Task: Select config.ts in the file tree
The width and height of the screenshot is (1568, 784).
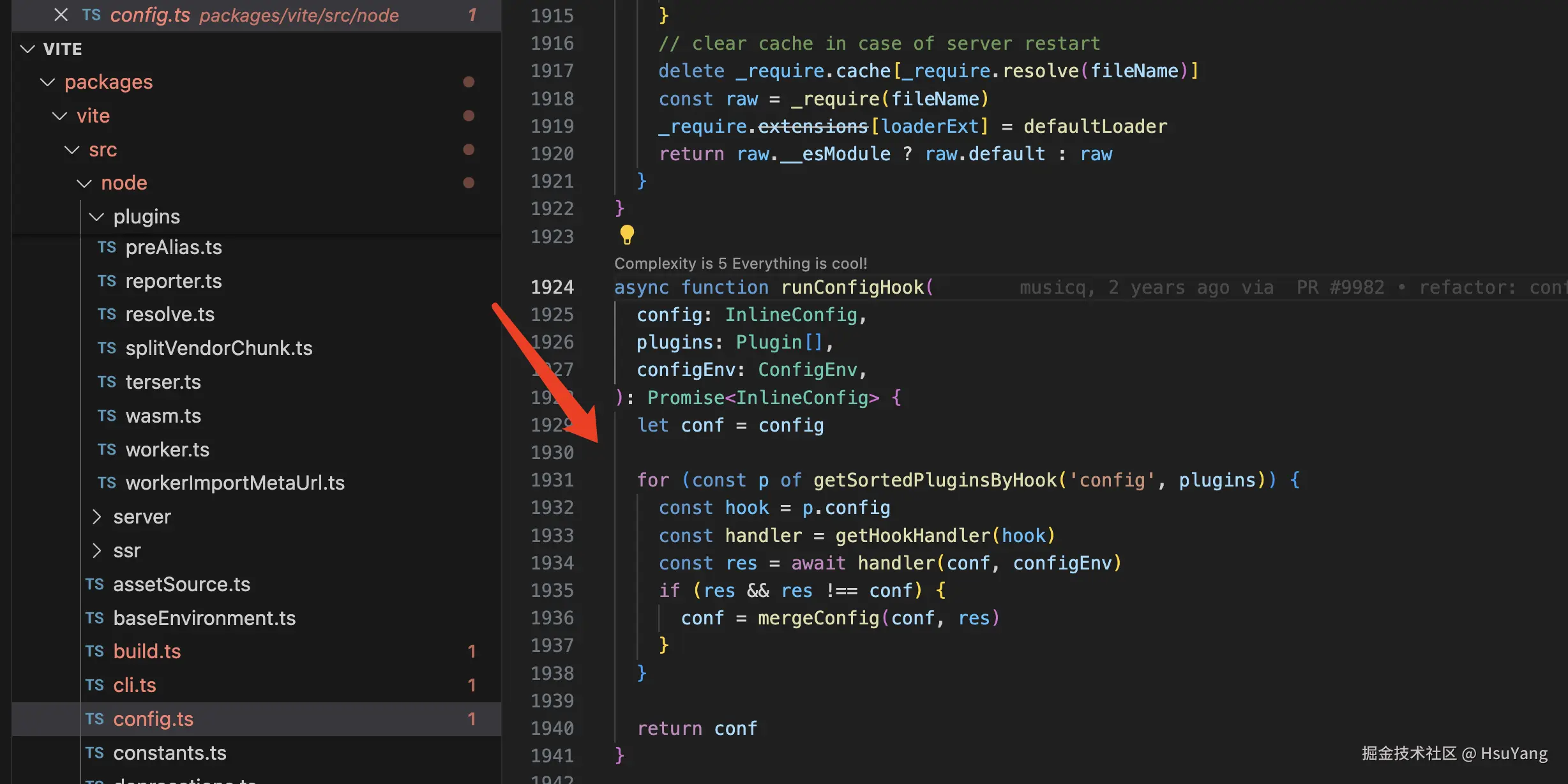Action: pos(153,720)
